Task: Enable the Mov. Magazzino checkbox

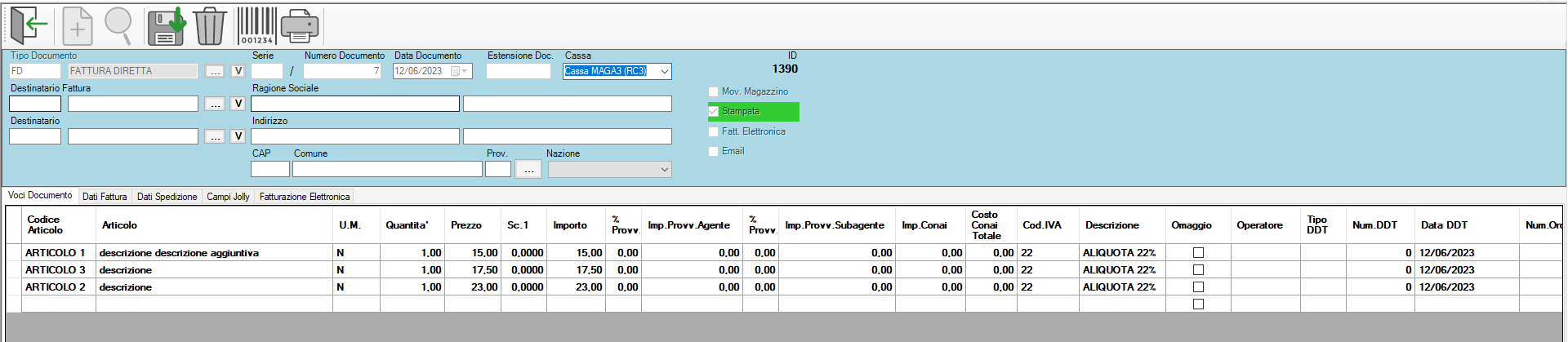Action: click(714, 91)
